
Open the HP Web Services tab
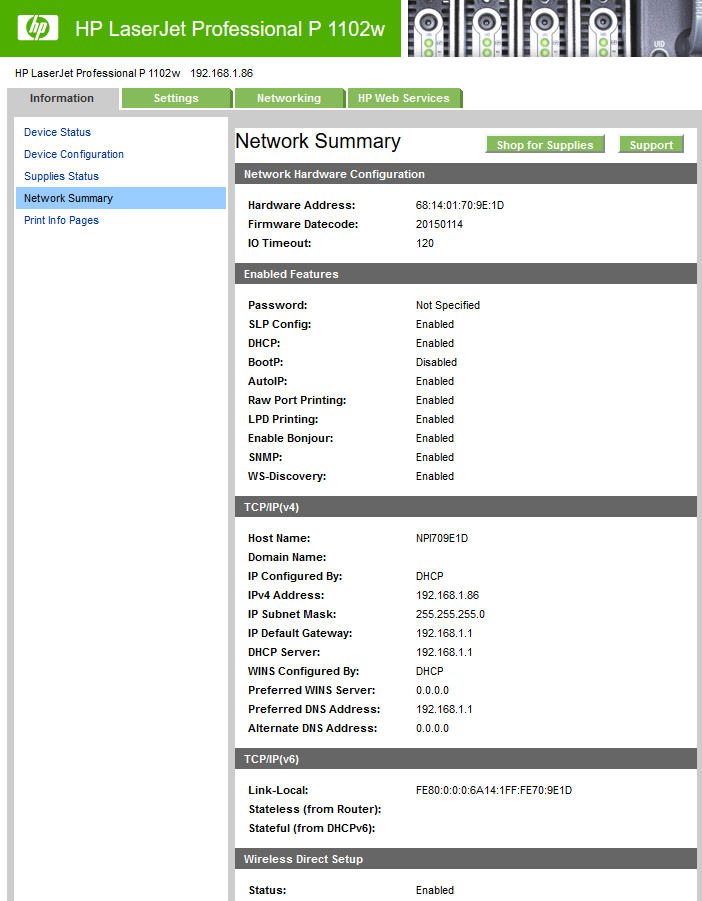[x=404, y=98]
